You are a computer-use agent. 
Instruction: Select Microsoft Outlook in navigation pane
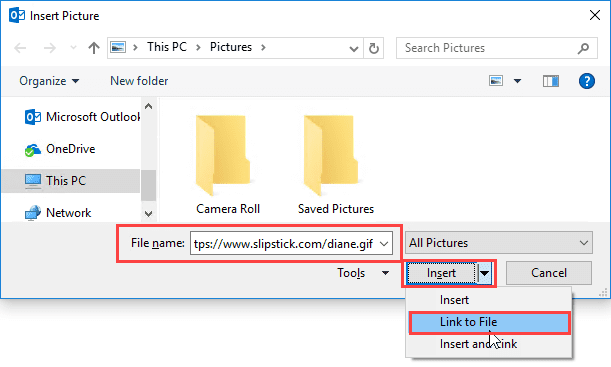82,117
